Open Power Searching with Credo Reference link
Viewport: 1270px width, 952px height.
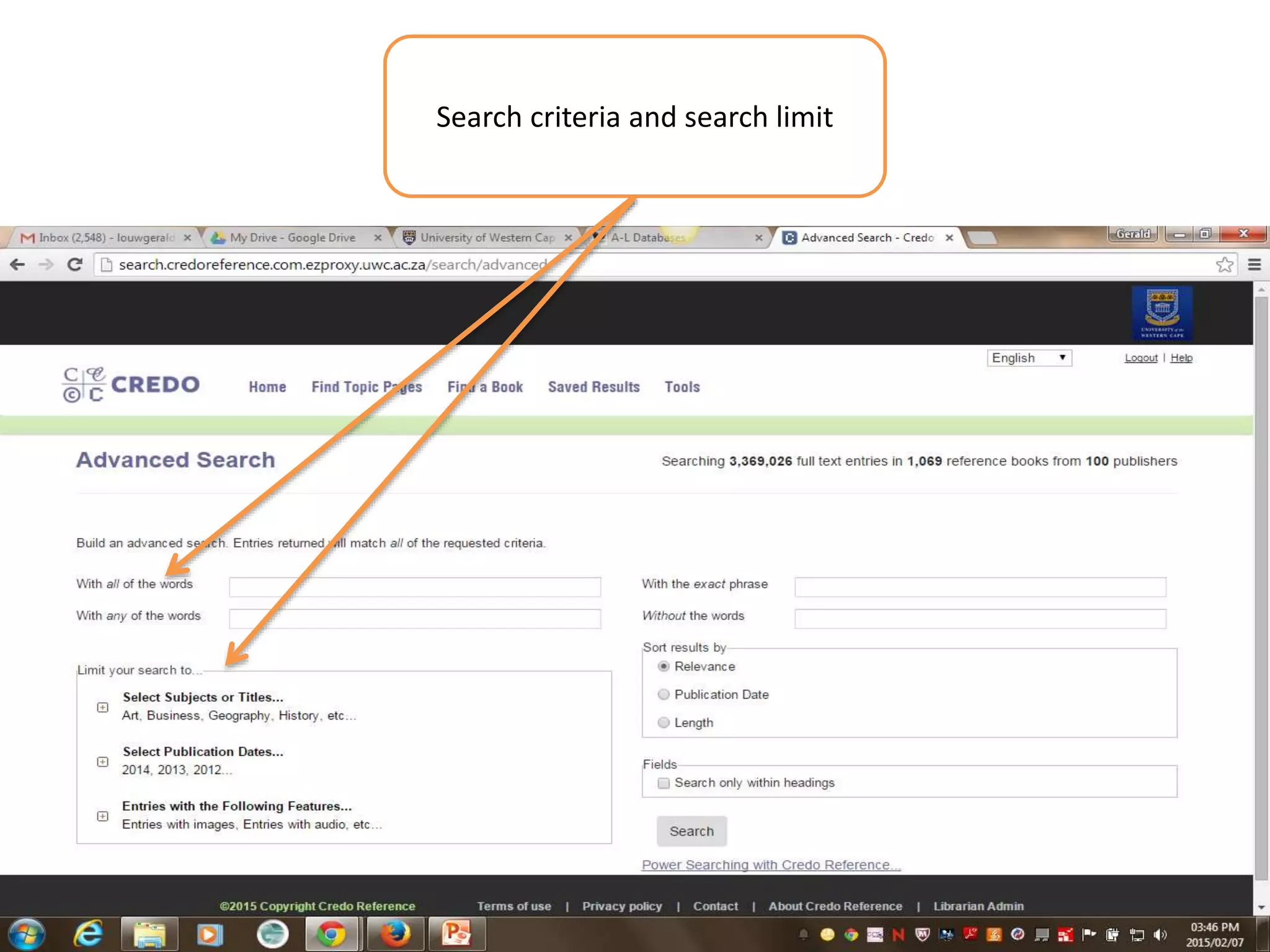pos(771,865)
